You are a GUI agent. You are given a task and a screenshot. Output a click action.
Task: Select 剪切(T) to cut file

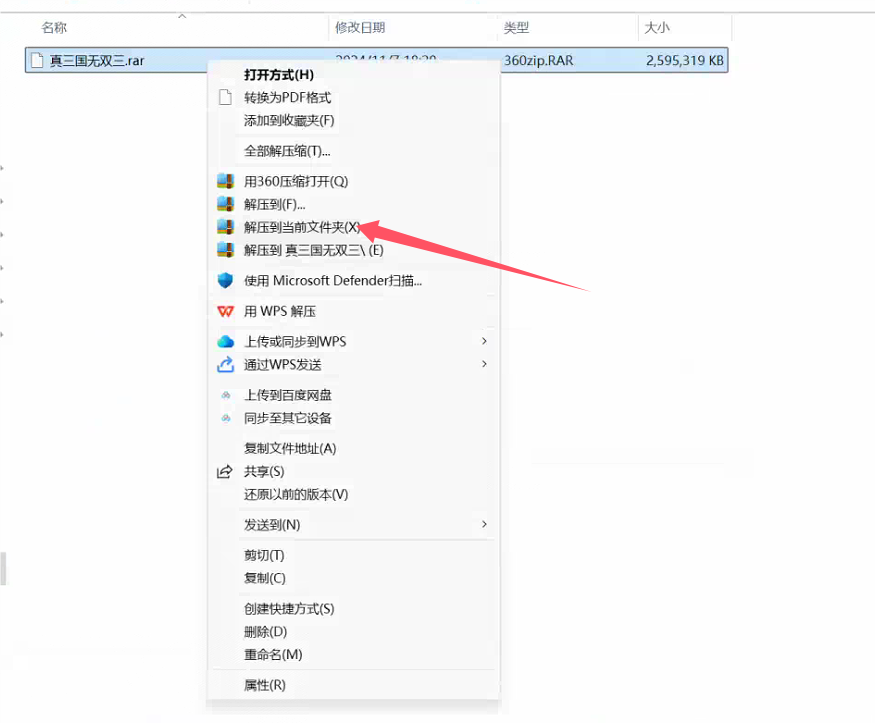pyautogui.click(x=264, y=556)
